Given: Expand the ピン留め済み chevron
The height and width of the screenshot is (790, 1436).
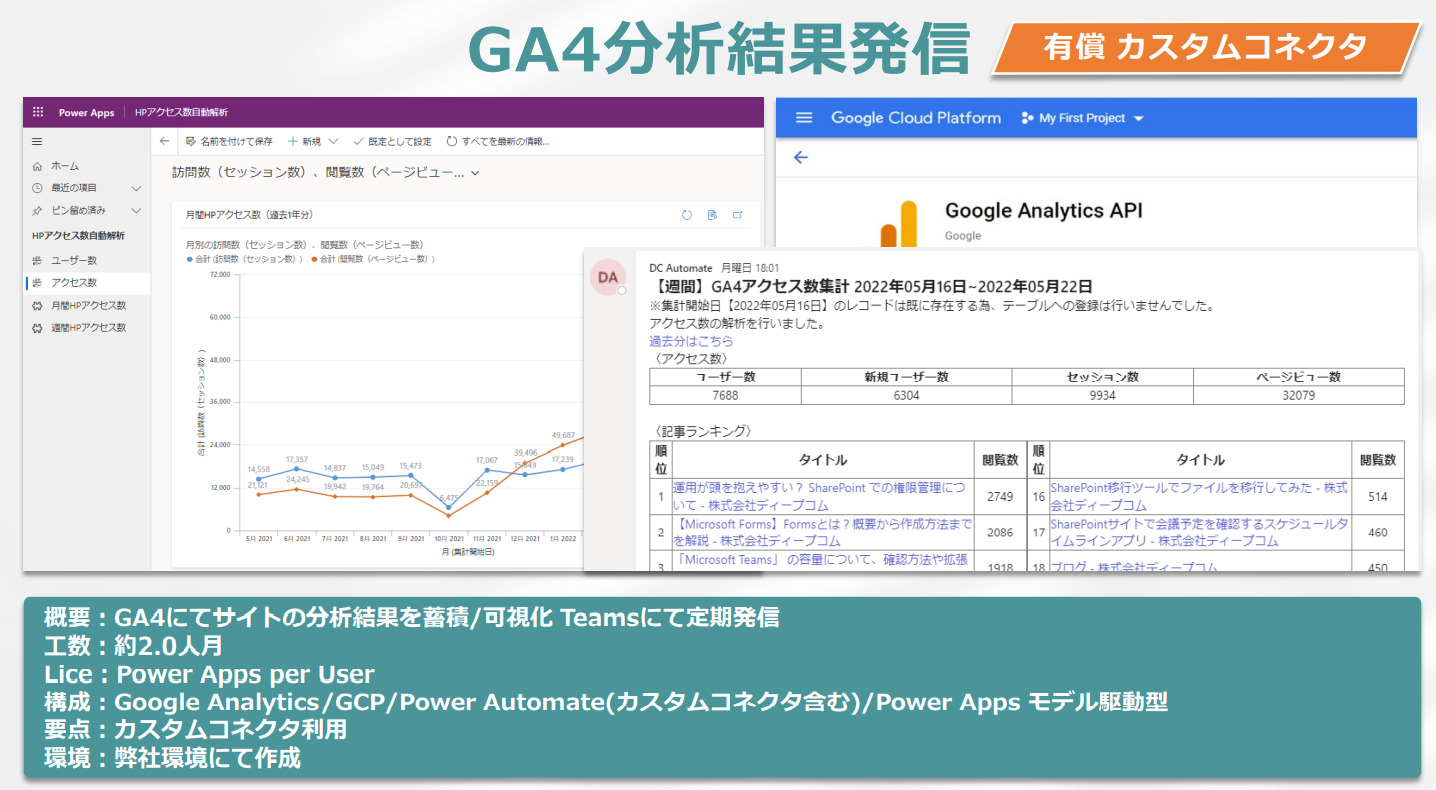Looking at the screenshot, I should point(136,211).
